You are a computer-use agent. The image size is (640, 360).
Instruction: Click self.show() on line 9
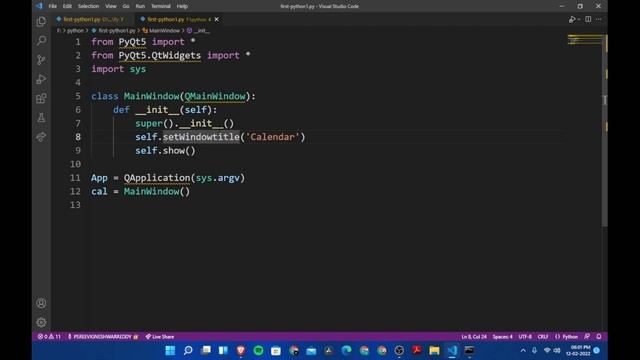[x=165, y=151]
